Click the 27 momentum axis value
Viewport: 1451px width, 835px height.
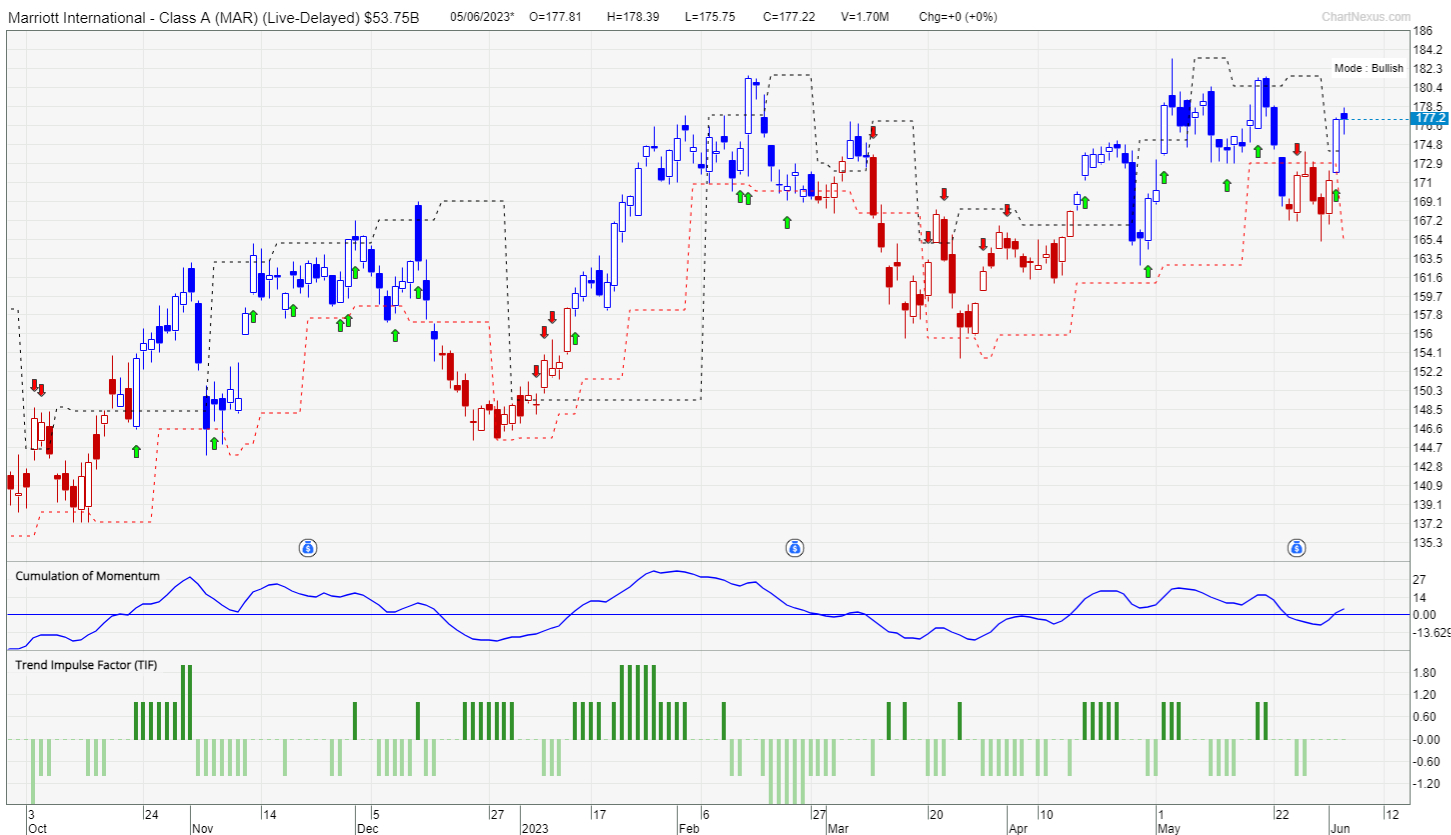pos(1420,579)
